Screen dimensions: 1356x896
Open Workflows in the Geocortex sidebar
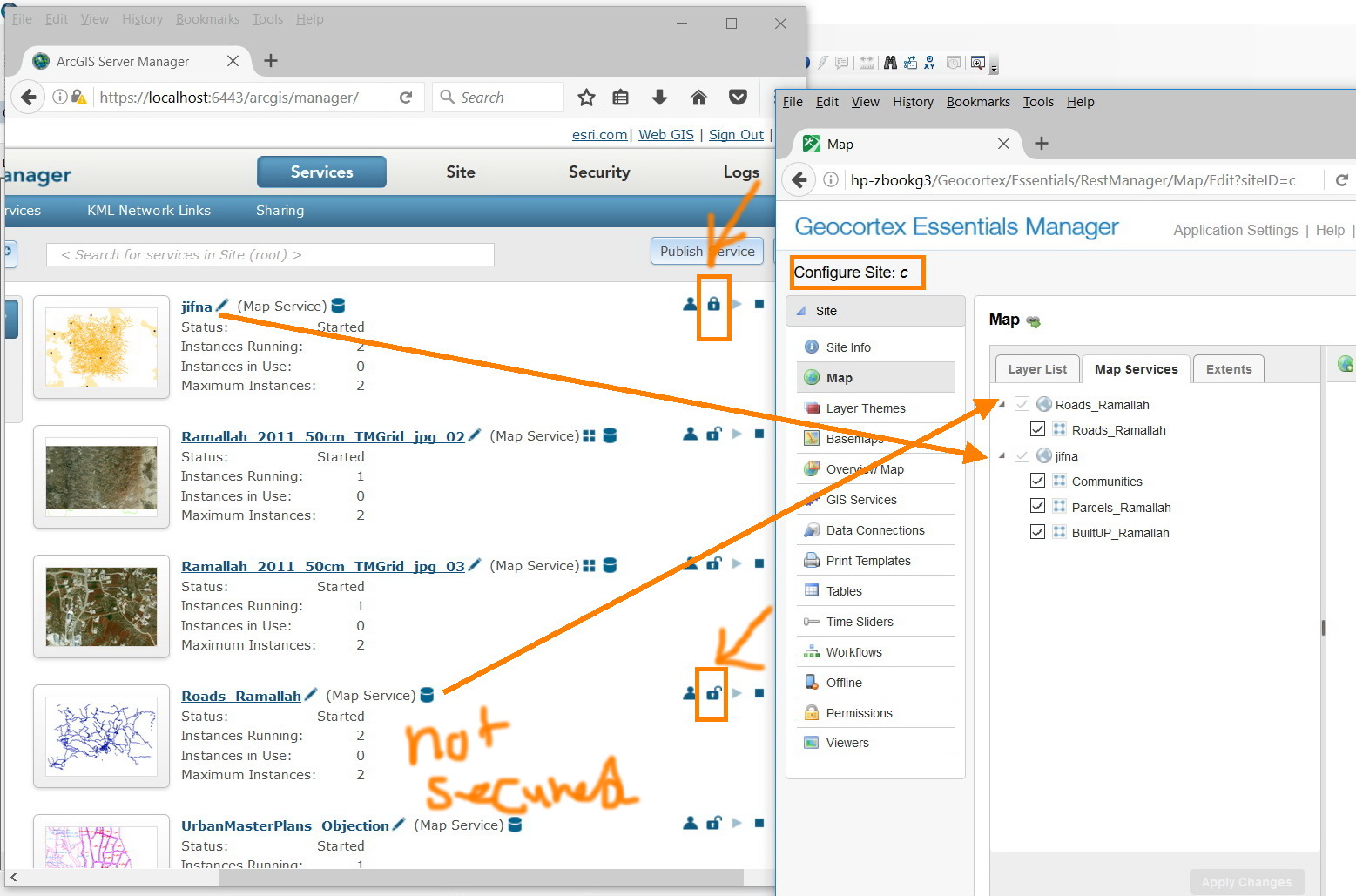[x=853, y=652]
